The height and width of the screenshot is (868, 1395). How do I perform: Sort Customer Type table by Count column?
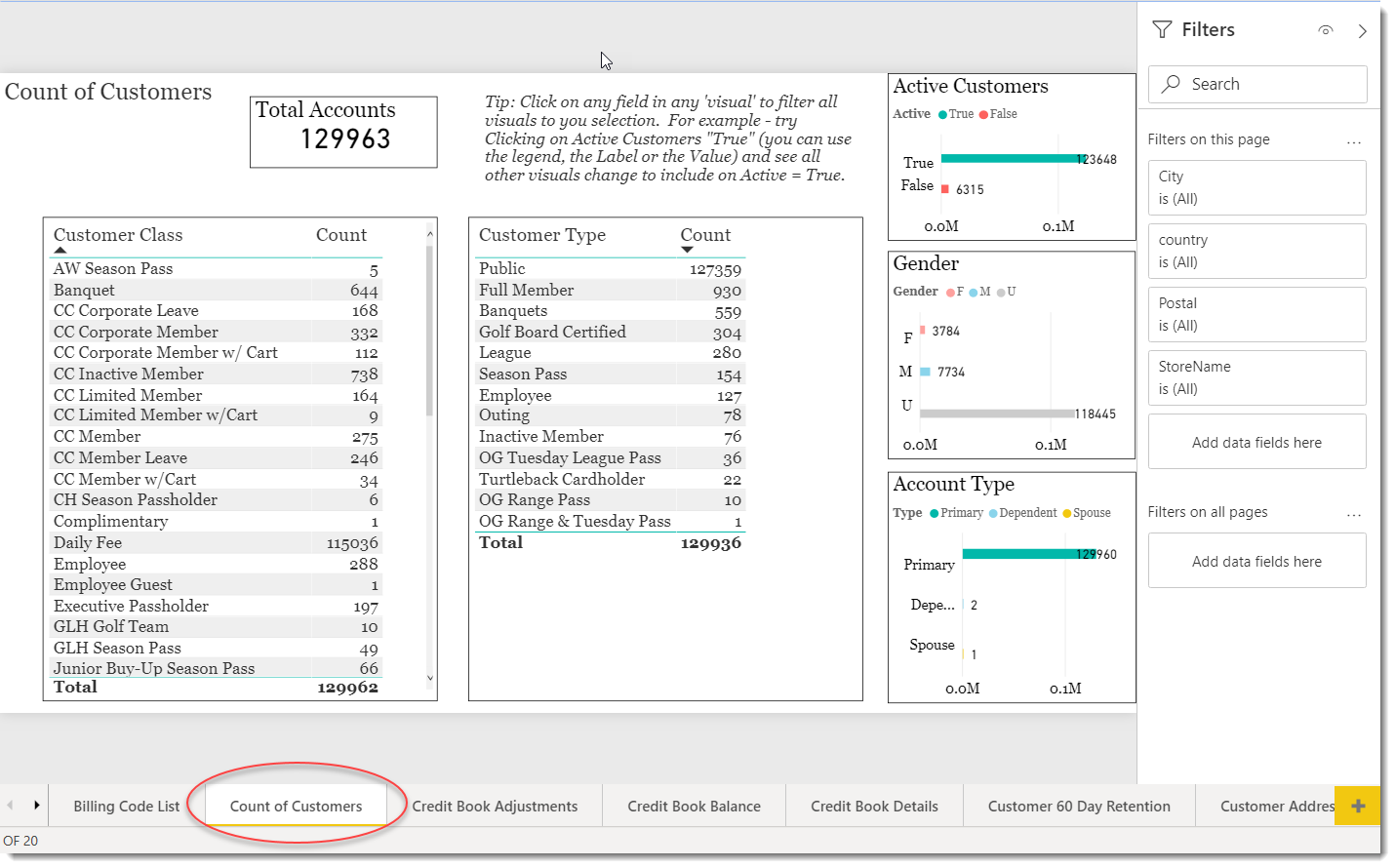704,235
